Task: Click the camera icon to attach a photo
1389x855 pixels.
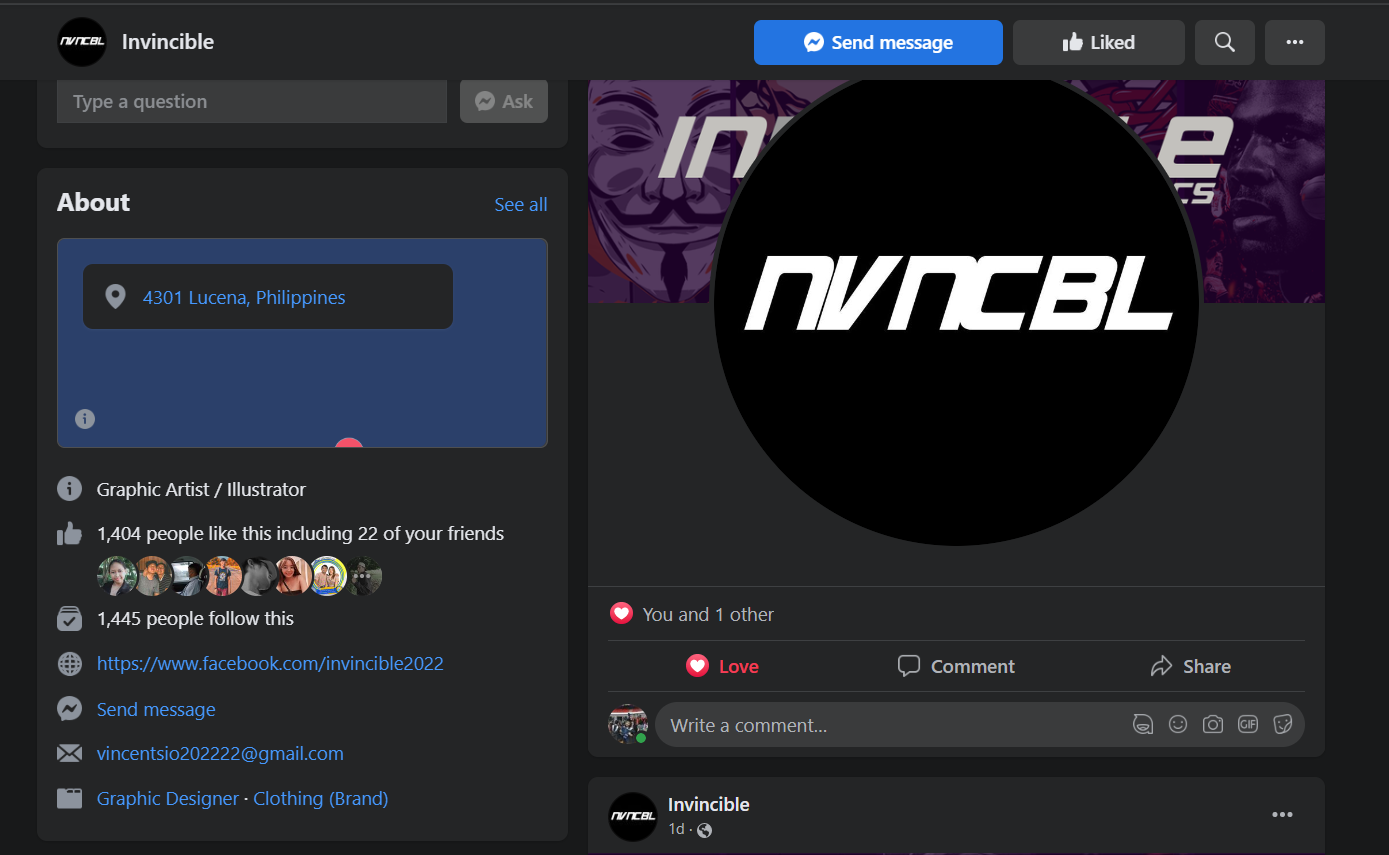Action: tap(1213, 724)
